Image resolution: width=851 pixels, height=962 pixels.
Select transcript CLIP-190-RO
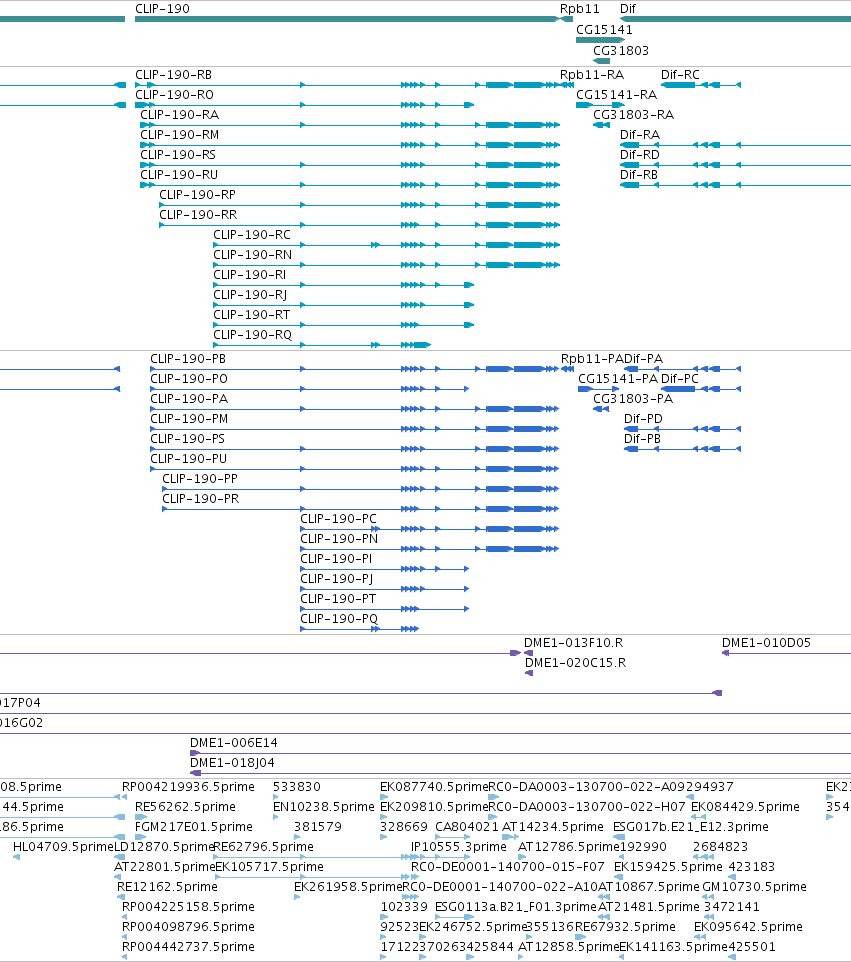pyautogui.click(x=174, y=94)
